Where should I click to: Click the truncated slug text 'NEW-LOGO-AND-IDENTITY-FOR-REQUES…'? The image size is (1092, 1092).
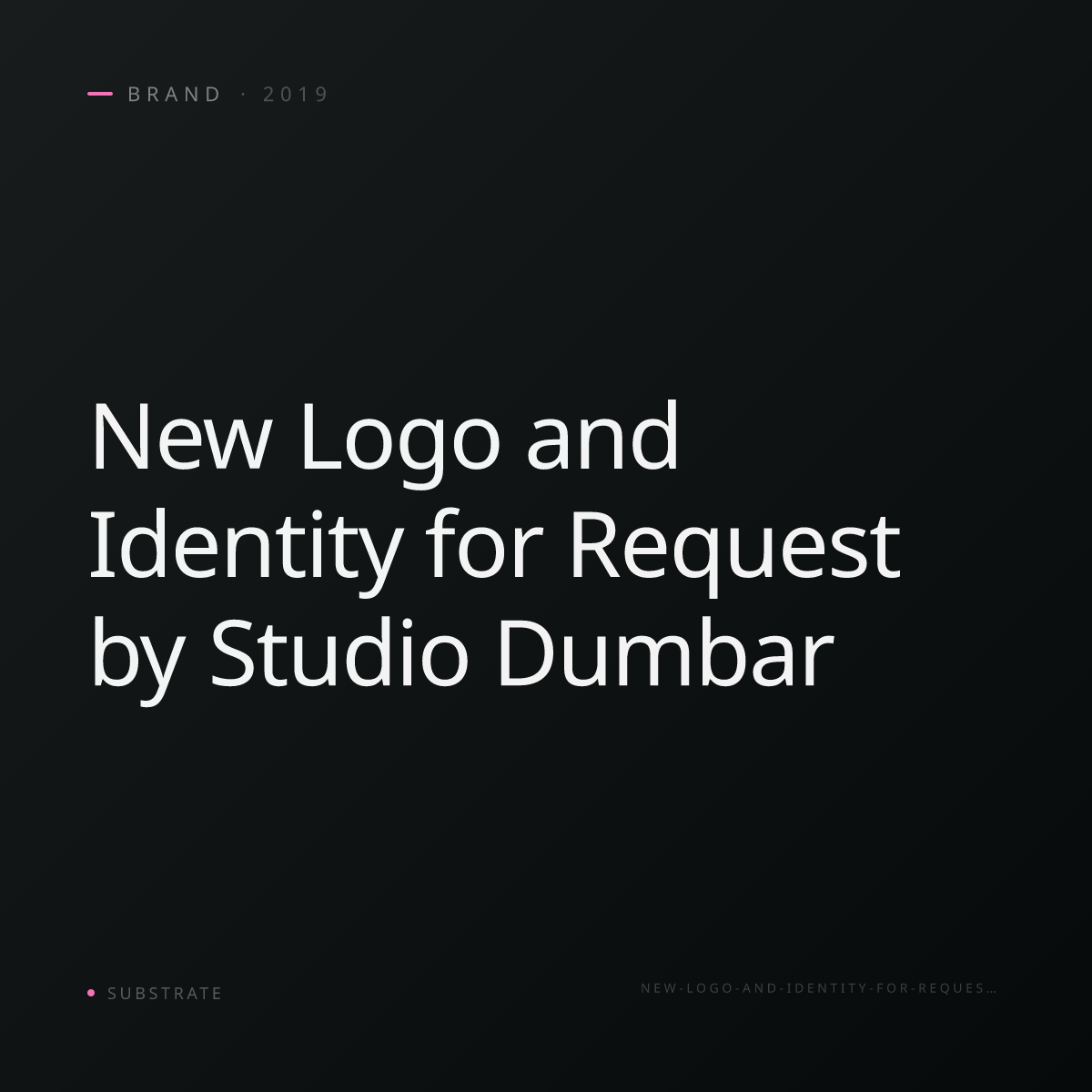point(819,988)
